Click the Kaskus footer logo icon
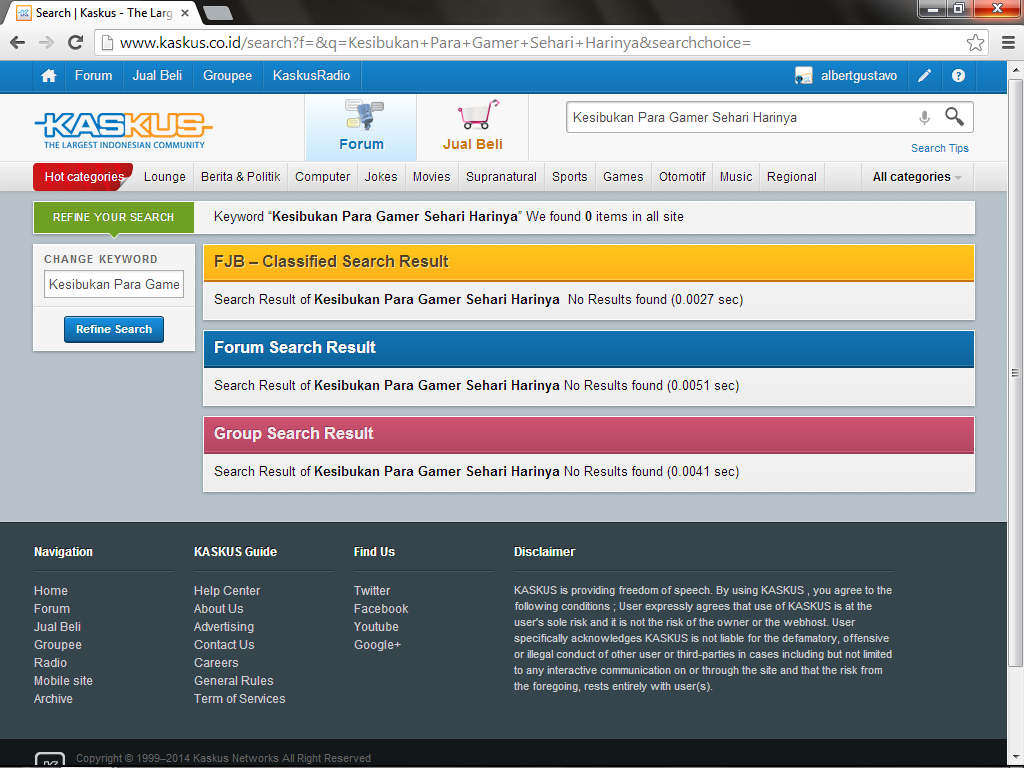The image size is (1024, 768). tap(50, 760)
